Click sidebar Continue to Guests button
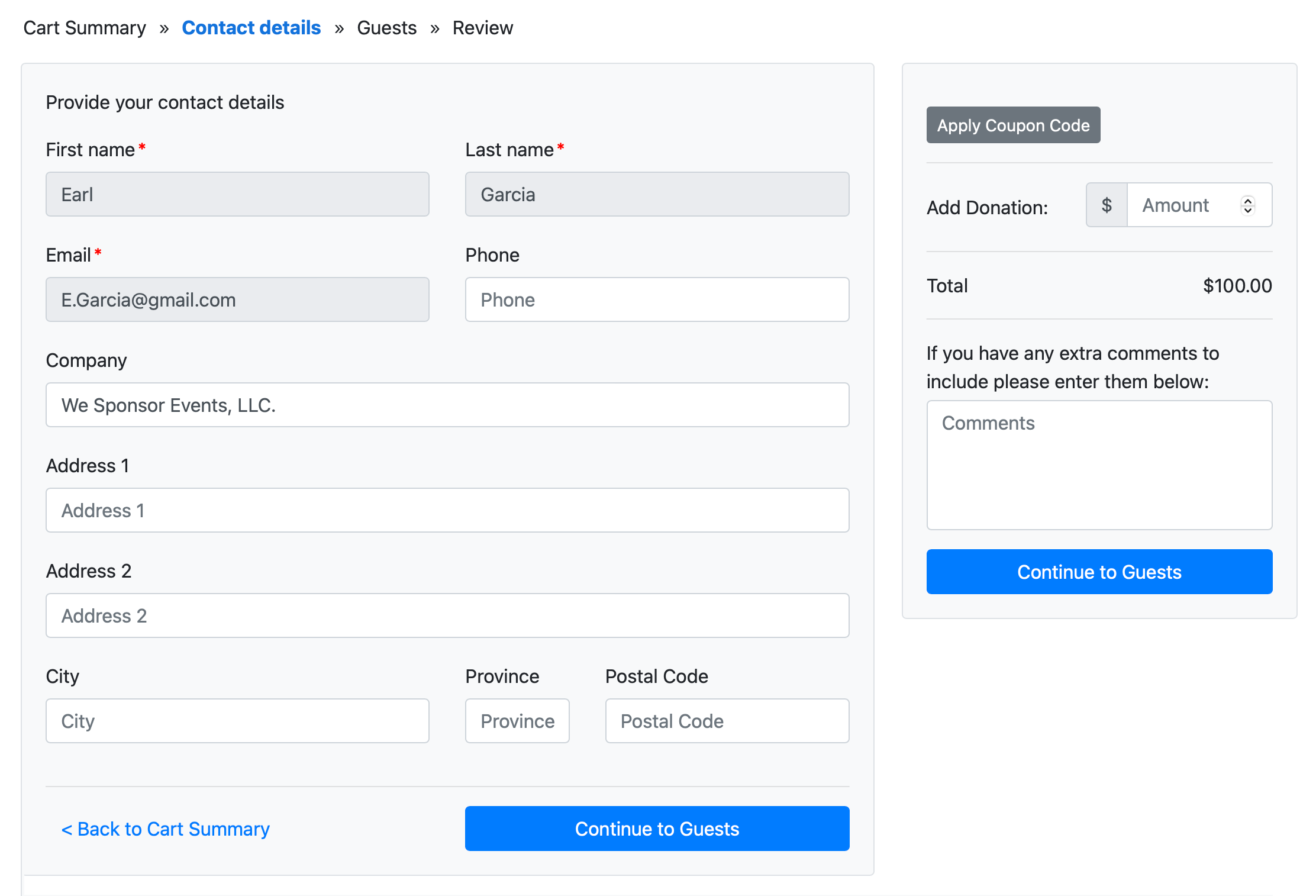The image size is (1316, 896). tap(1099, 572)
